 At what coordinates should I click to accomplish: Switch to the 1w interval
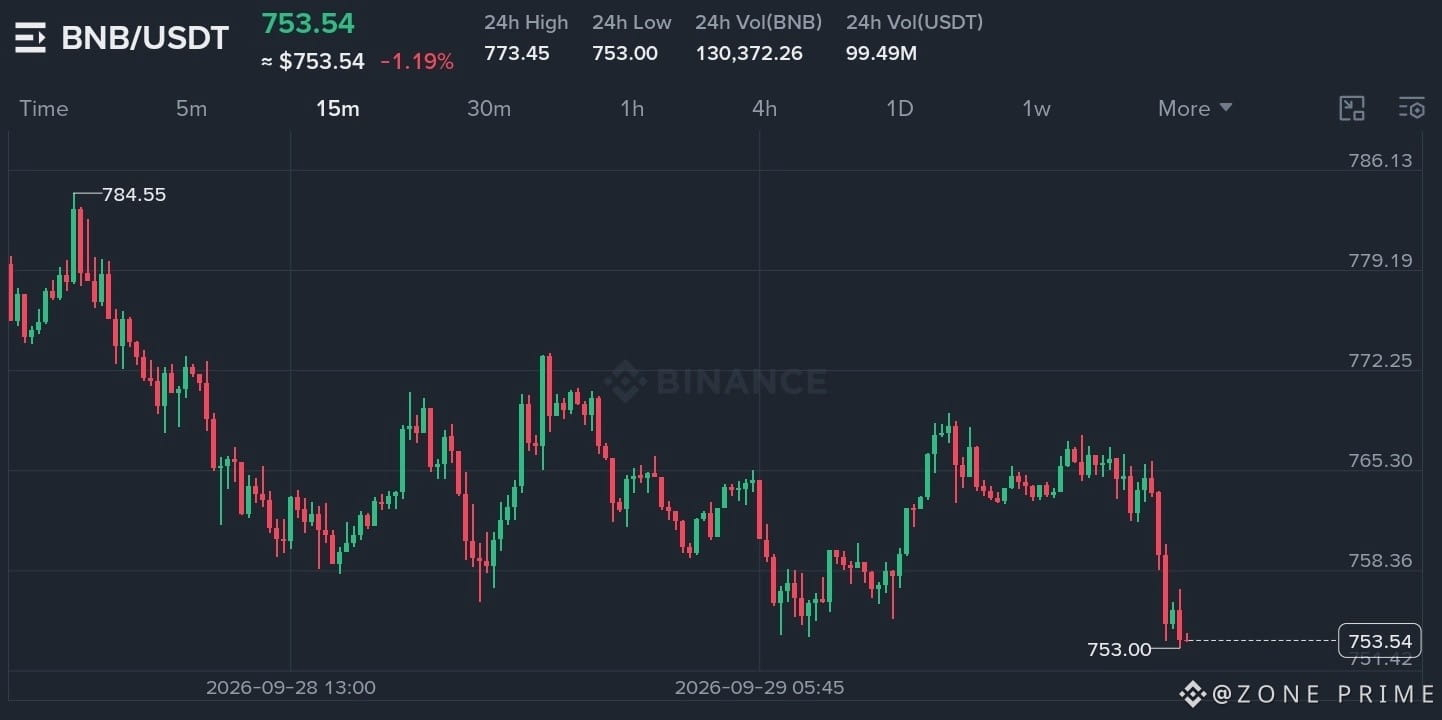point(1036,109)
